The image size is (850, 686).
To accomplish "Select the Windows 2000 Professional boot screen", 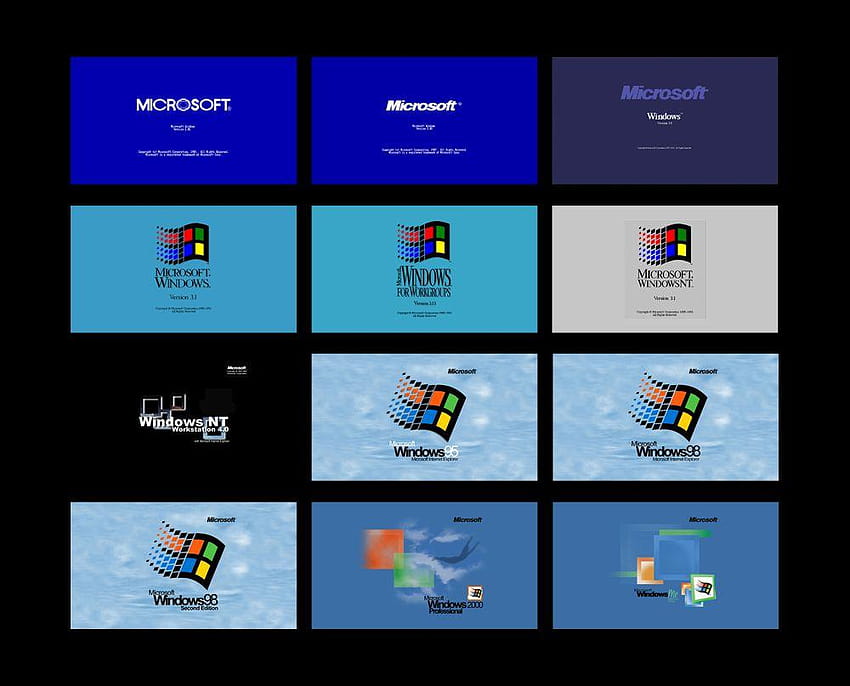I will [x=424, y=566].
